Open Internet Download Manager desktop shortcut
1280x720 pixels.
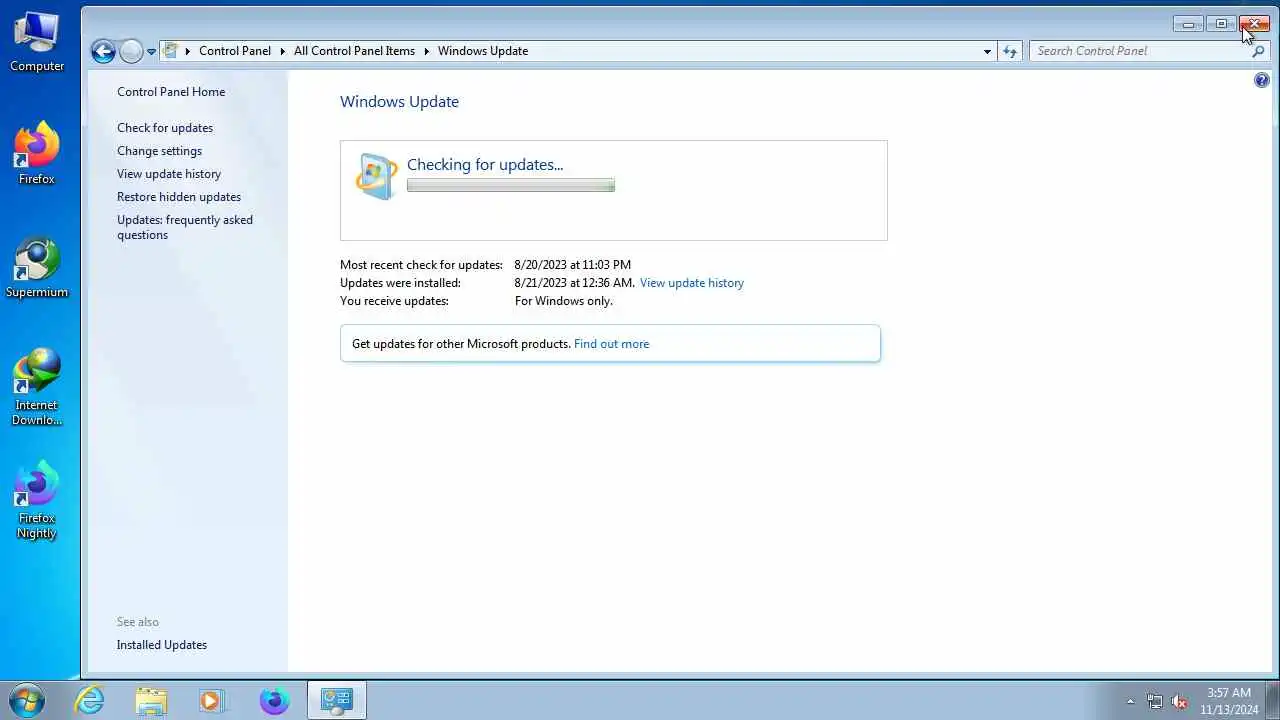tap(37, 387)
